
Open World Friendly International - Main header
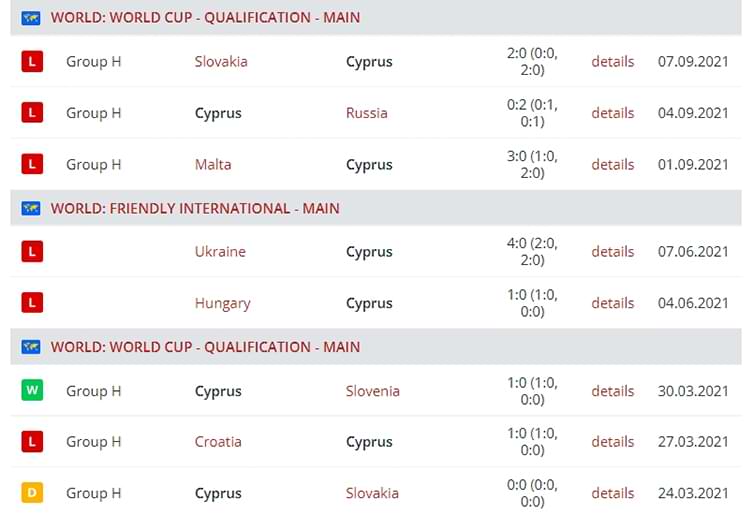coord(195,208)
